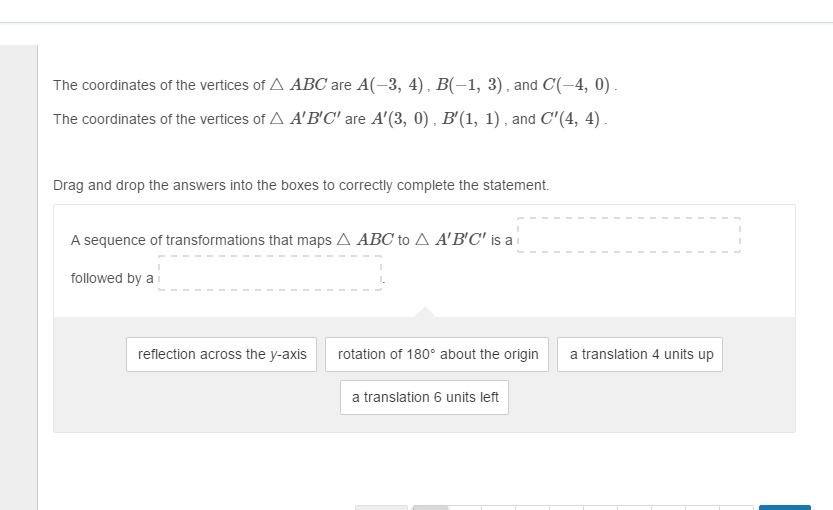Click the "followed by a" text

pos(112,278)
